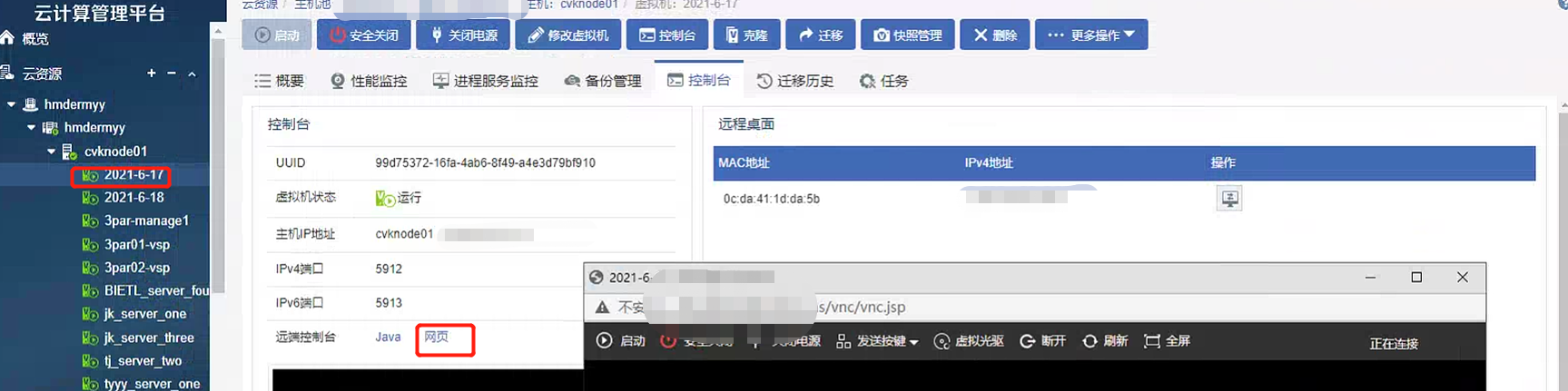
Task: Click the UUID value 99d75372-16fa-4ab6-8f49-a4e3d79bf910
Action: [x=486, y=162]
